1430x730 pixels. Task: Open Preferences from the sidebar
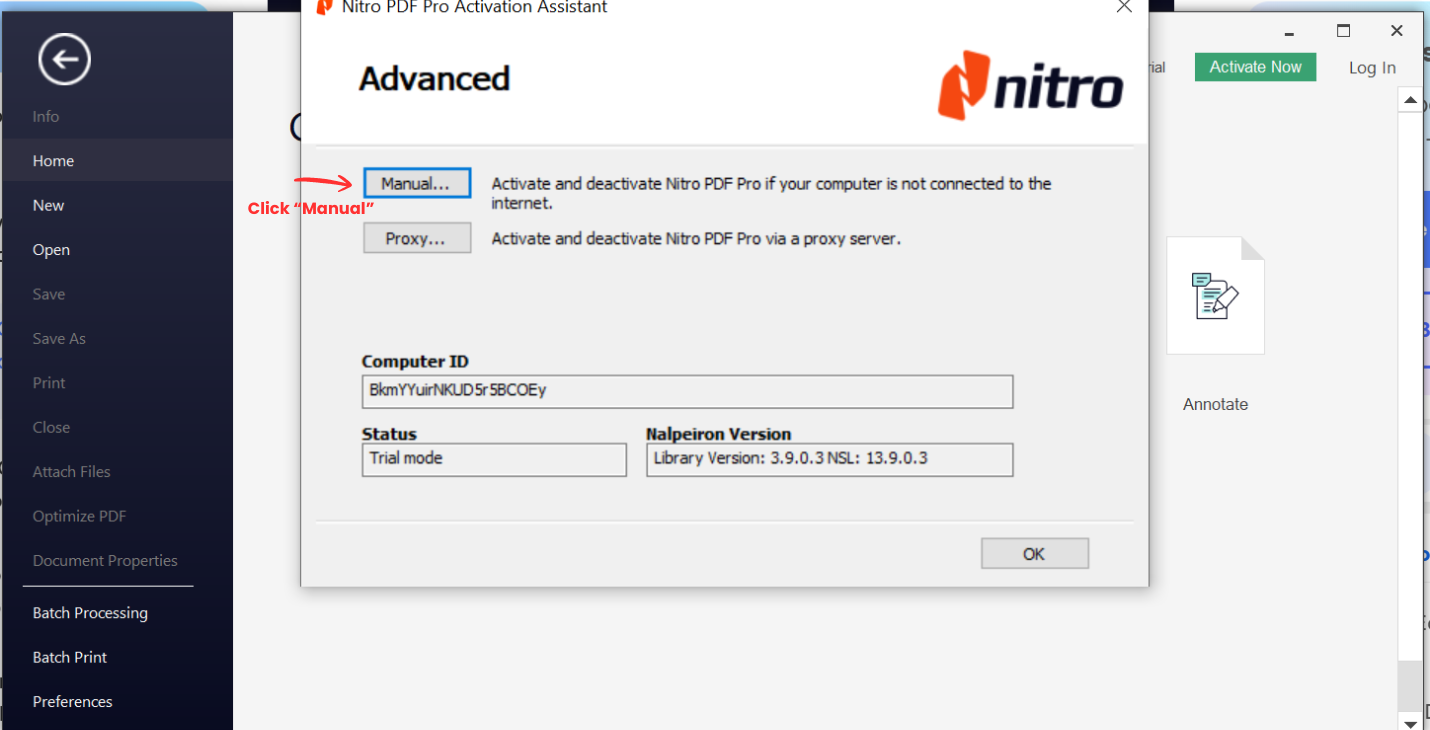pyautogui.click(x=72, y=702)
